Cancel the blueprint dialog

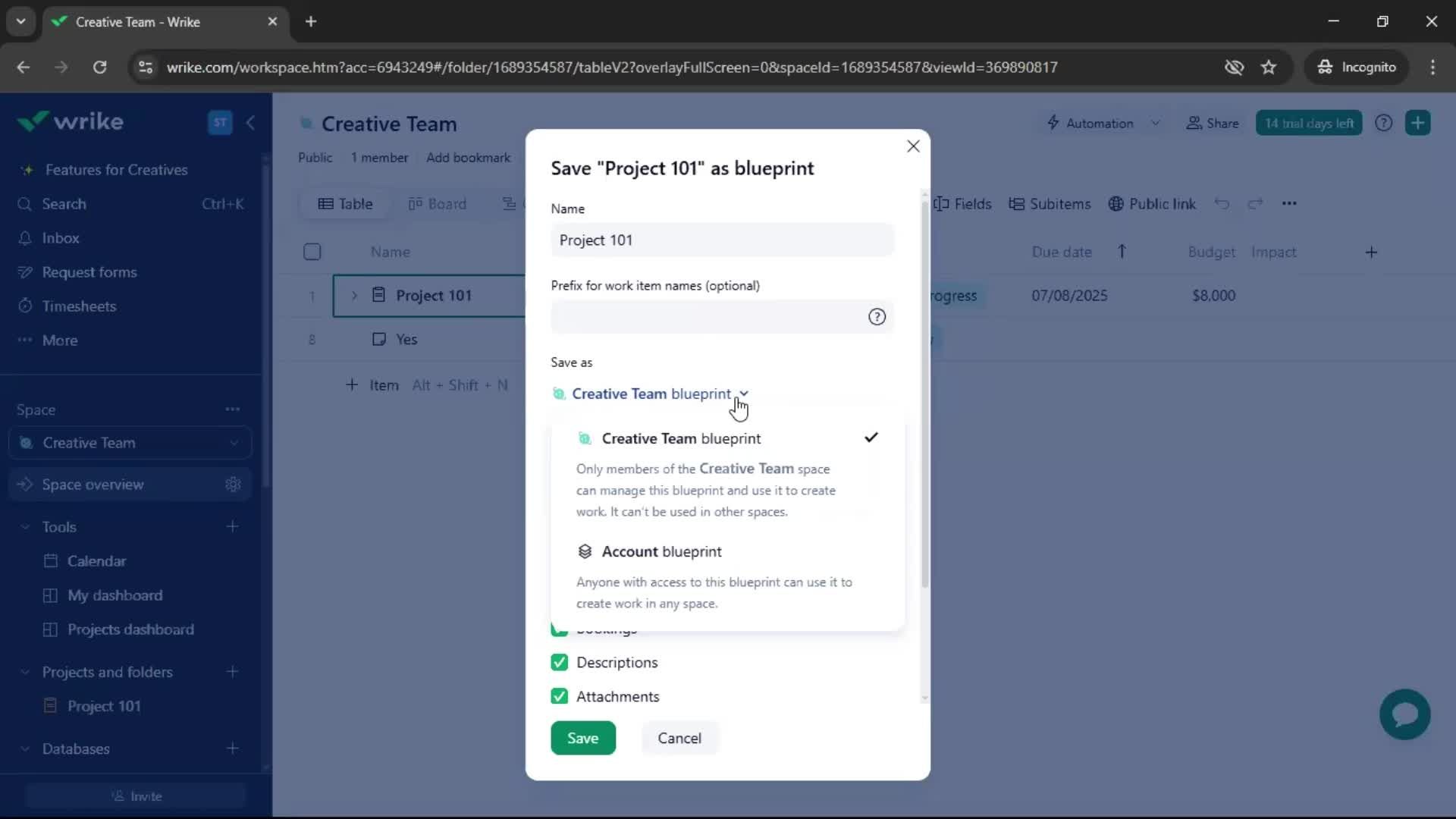click(x=679, y=738)
